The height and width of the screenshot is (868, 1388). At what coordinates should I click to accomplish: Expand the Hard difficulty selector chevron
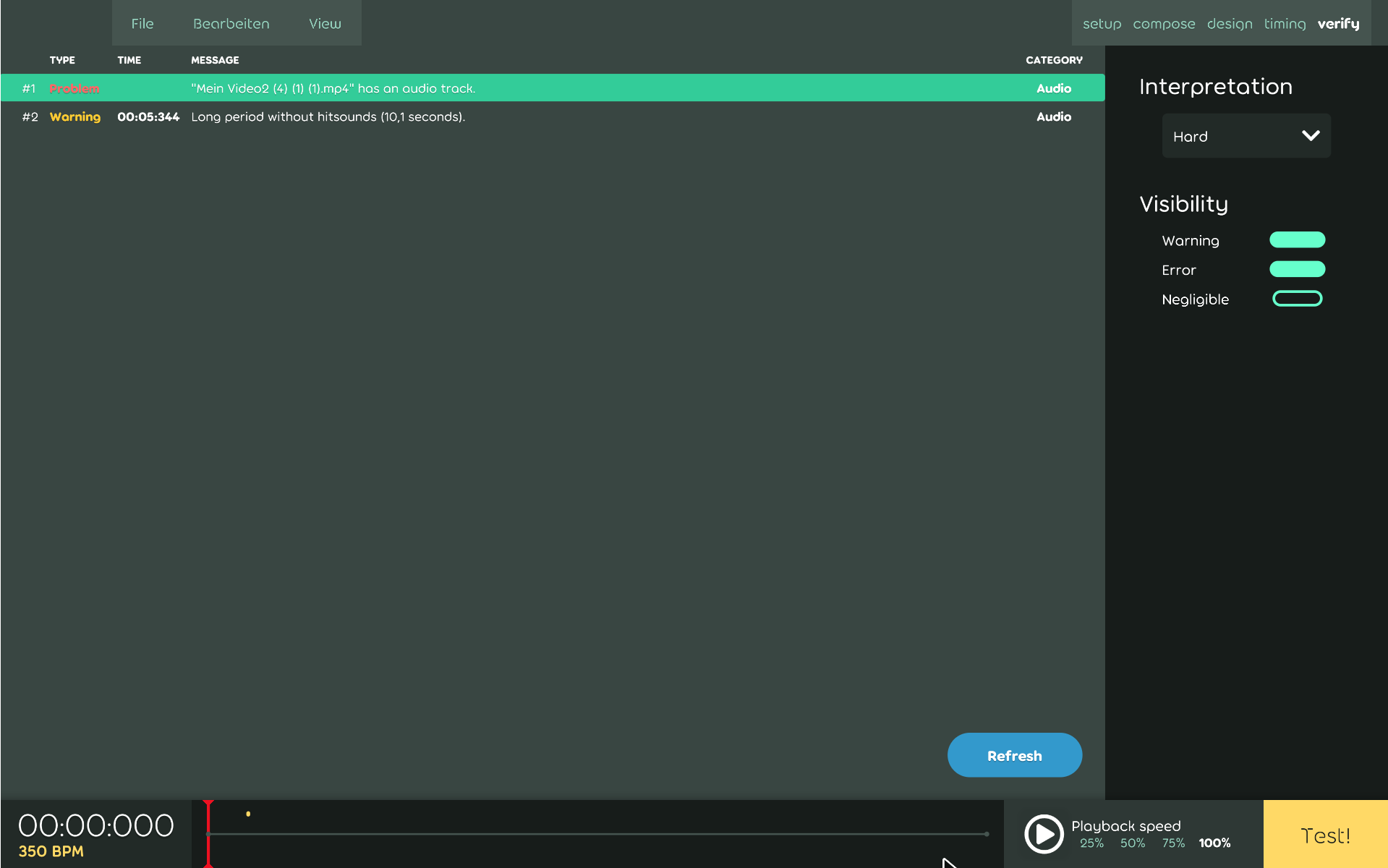(1310, 135)
